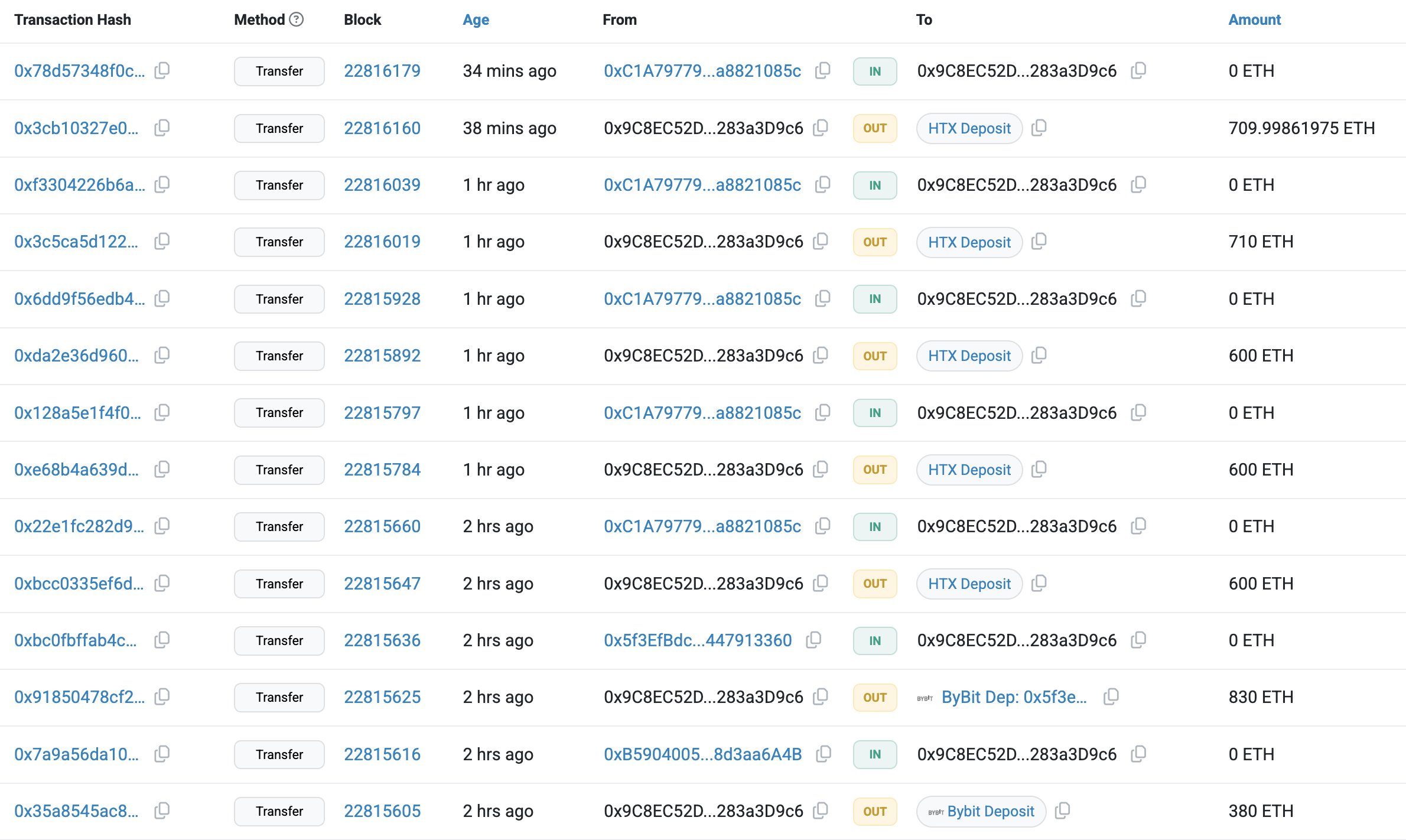Copy hash 0x35a8545ac8 to clipboard

pyautogui.click(x=162, y=810)
